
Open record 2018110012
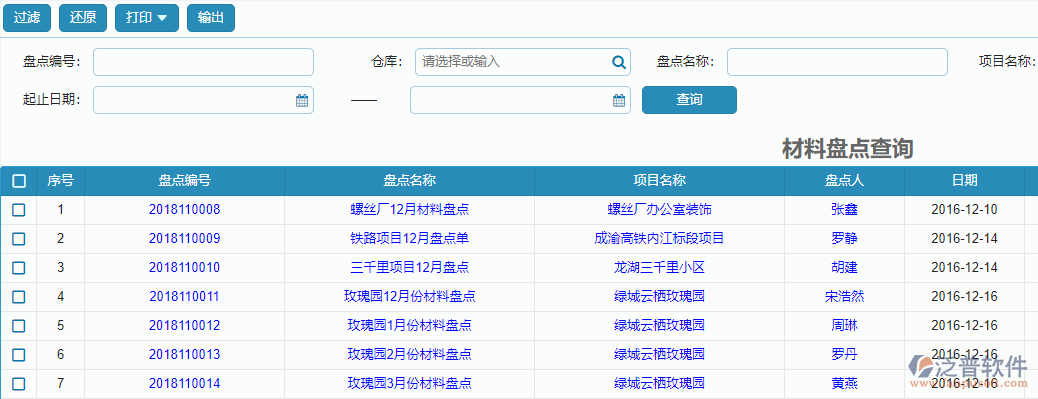tap(185, 326)
